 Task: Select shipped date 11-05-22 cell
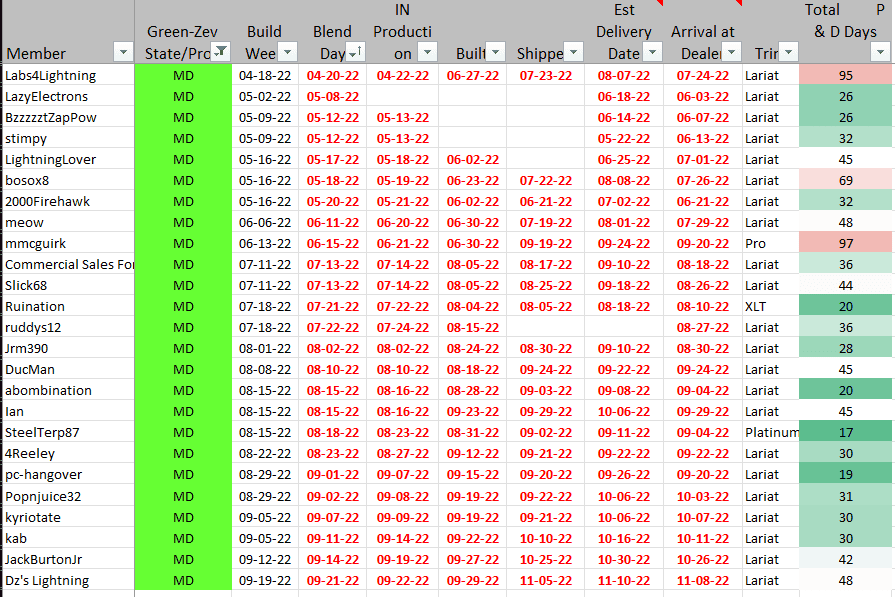pyautogui.click(x=544, y=580)
